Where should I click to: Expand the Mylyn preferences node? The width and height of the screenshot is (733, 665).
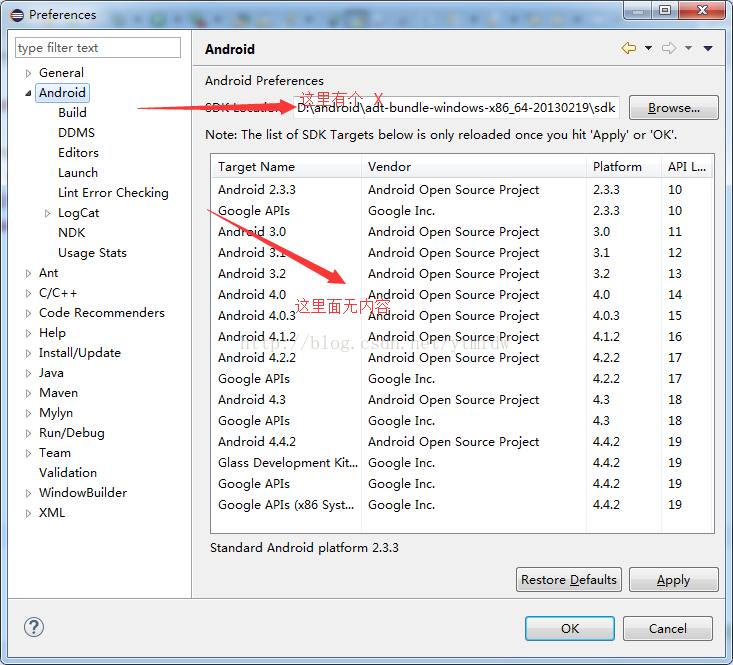coord(29,414)
